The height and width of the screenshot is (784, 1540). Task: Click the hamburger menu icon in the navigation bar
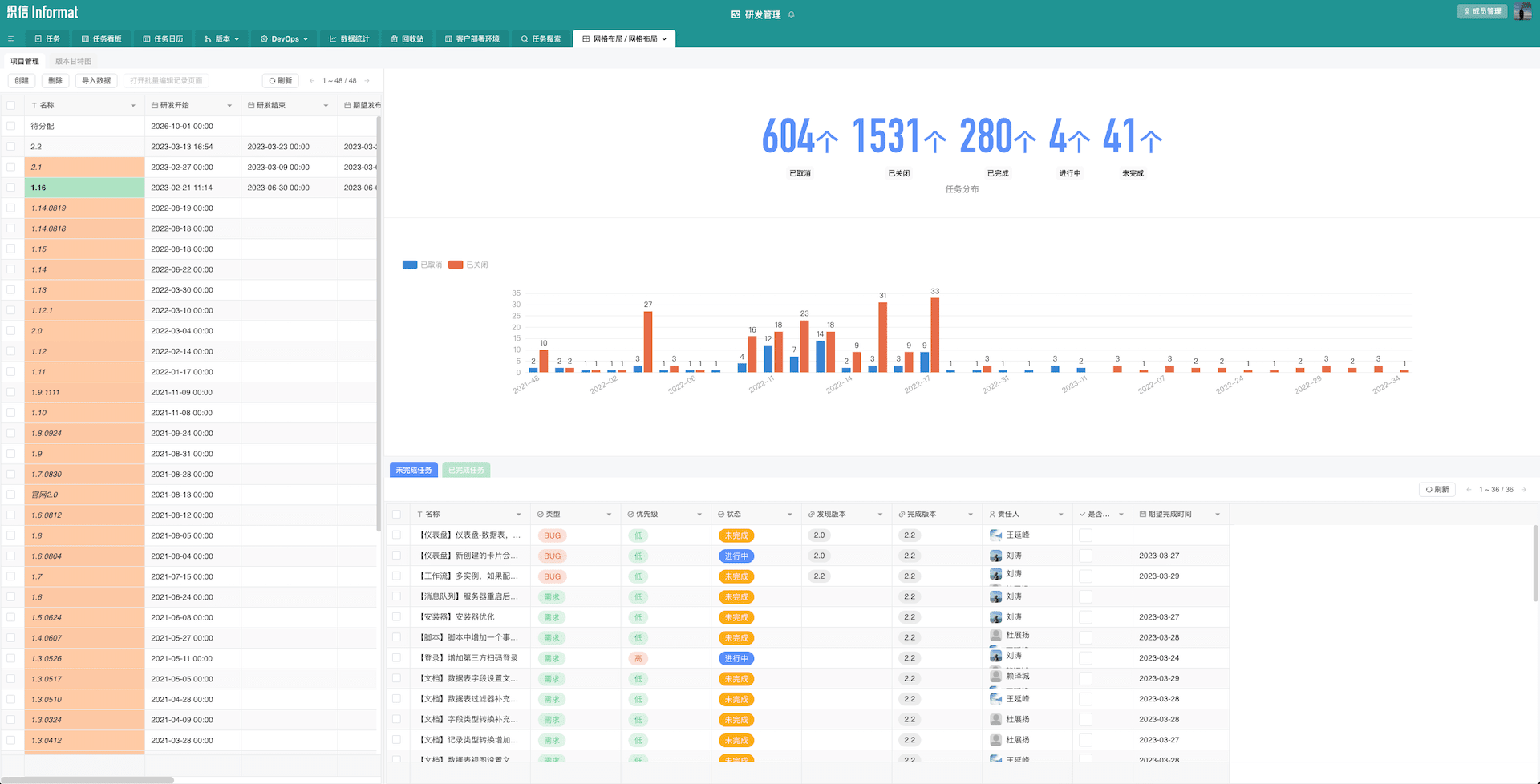(10, 38)
